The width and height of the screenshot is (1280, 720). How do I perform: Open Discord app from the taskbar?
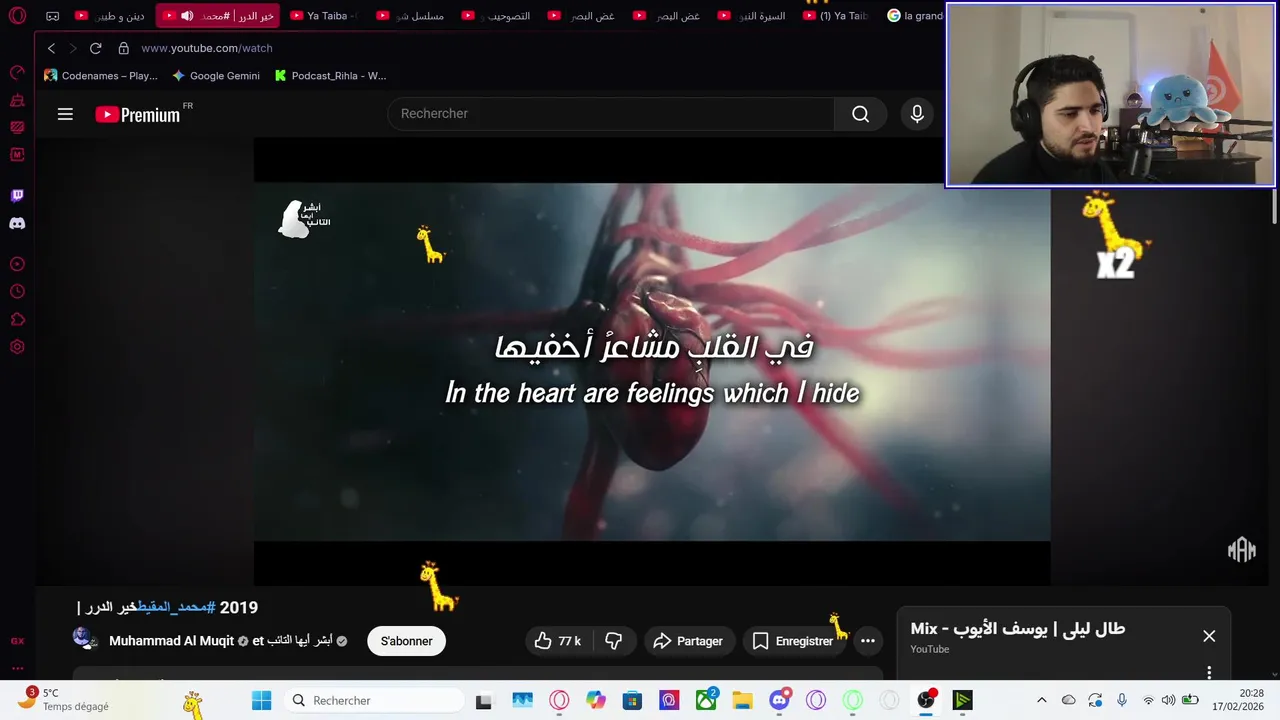click(780, 700)
